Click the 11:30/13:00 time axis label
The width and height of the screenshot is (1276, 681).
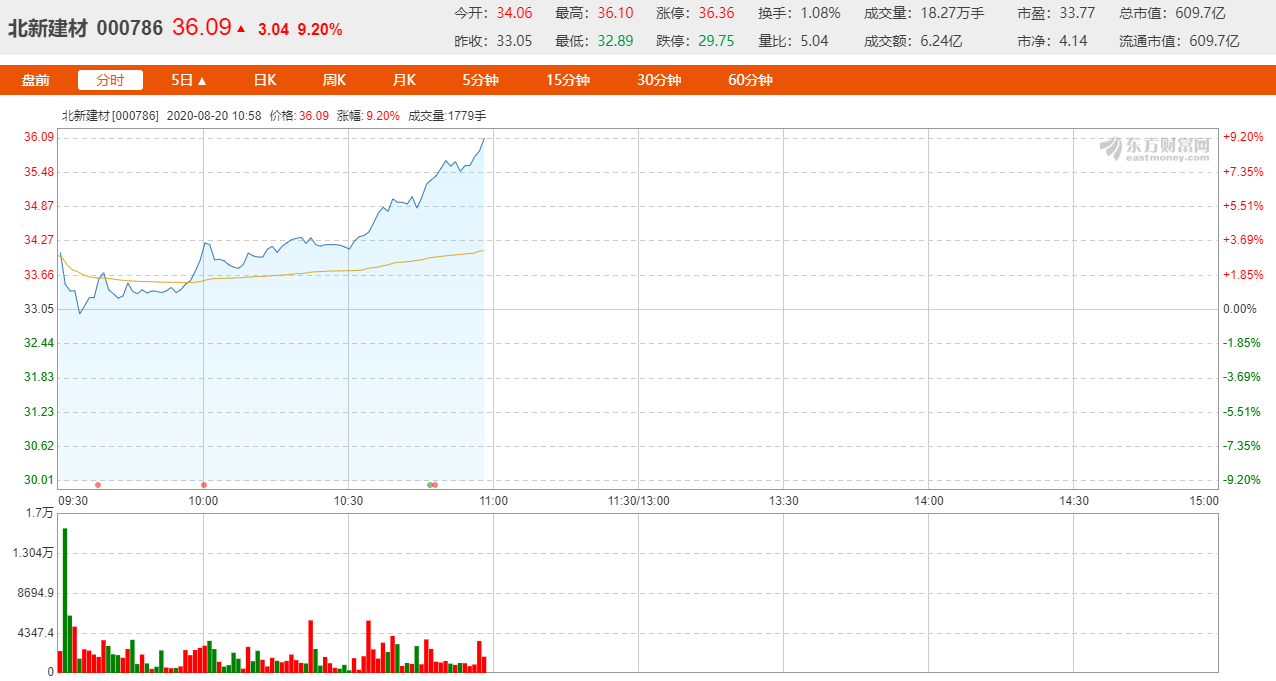click(638, 501)
